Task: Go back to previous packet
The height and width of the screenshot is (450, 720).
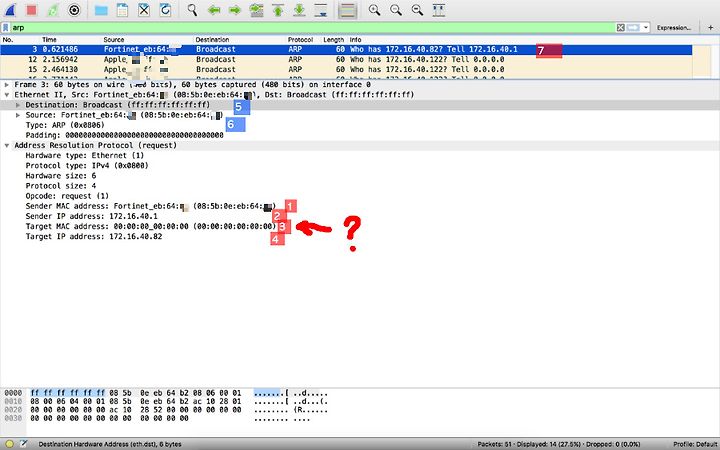Action: (214, 10)
